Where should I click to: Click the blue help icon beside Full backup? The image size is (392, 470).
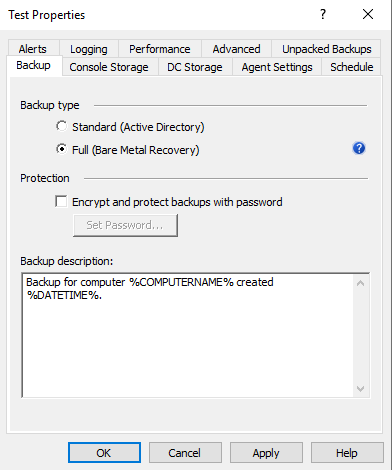(x=359, y=148)
